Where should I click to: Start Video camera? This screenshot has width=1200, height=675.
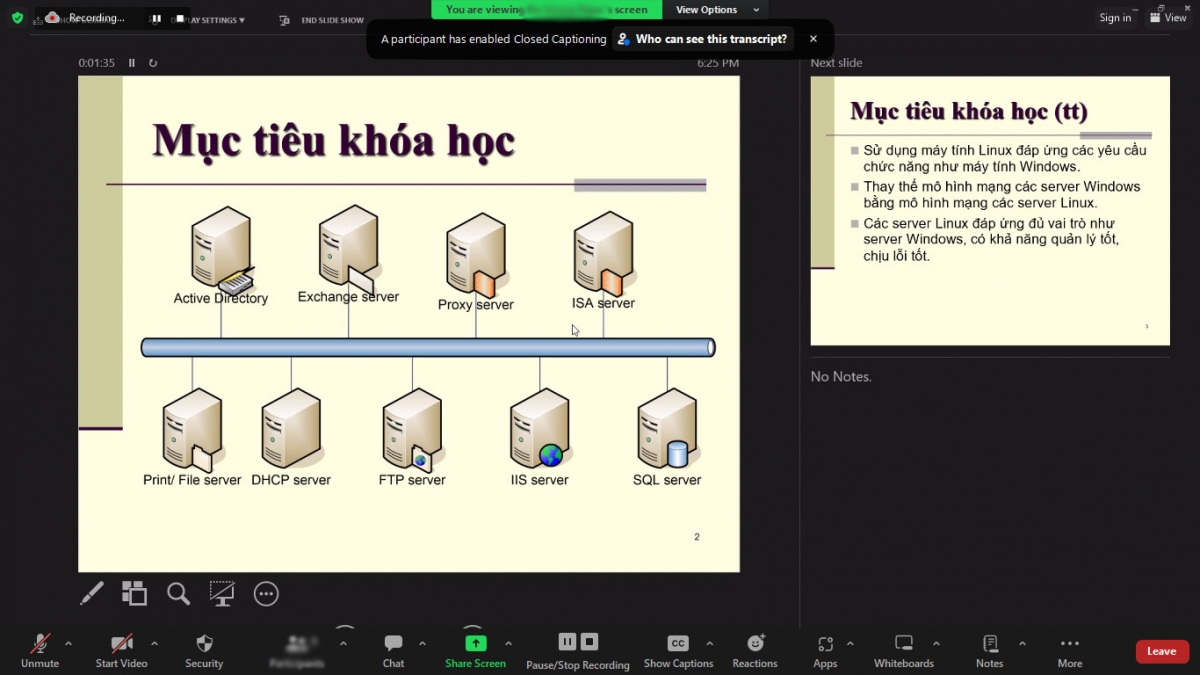click(121, 650)
